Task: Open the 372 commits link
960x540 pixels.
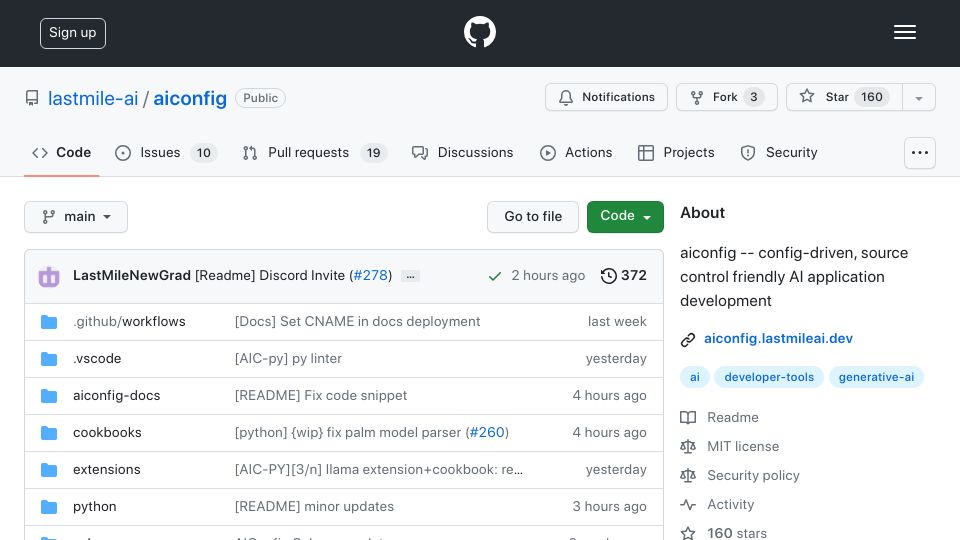Action: pos(623,276)
